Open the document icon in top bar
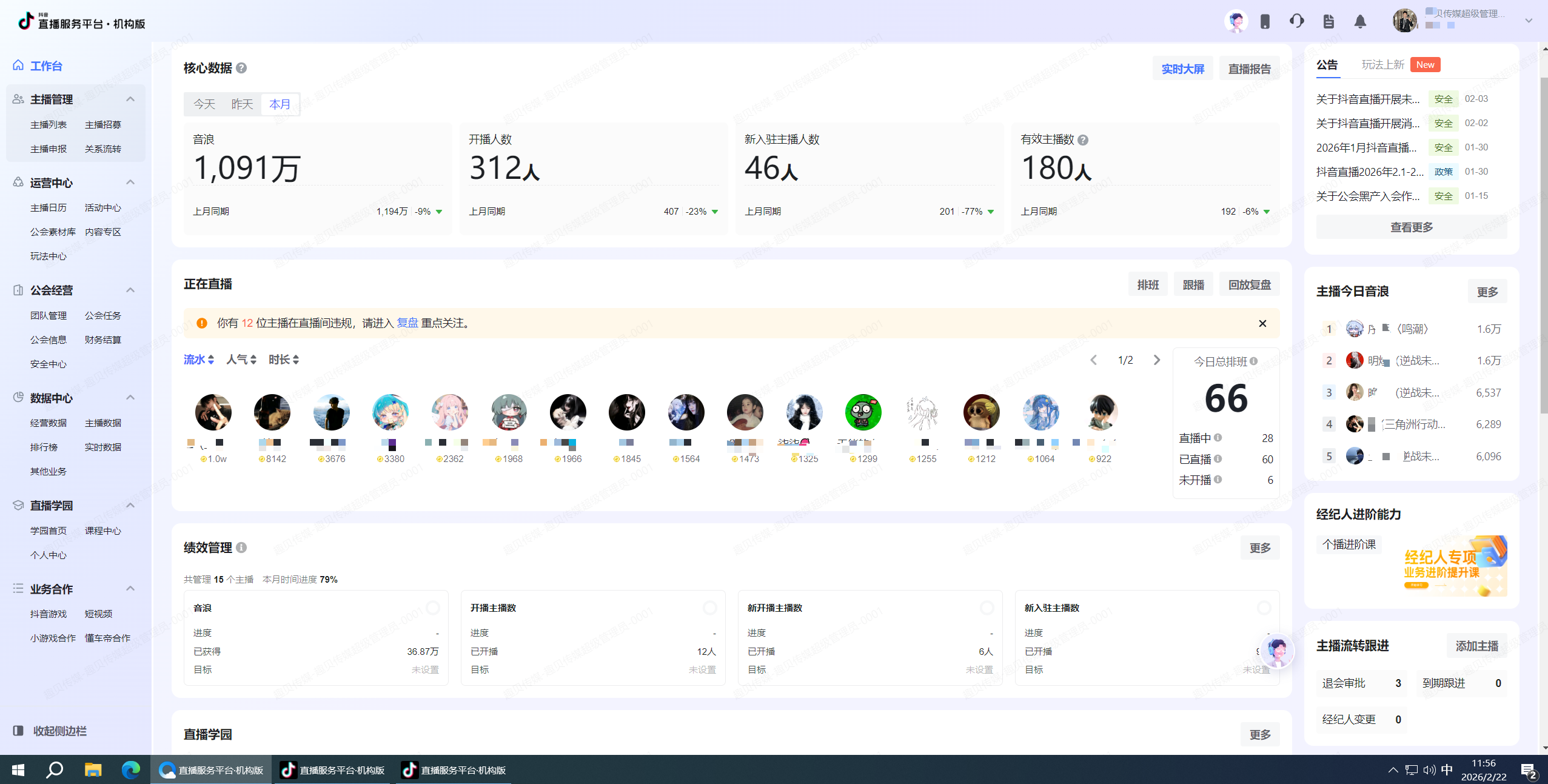This screenshot has width=1548, height=784. (x=1329, y=22)
